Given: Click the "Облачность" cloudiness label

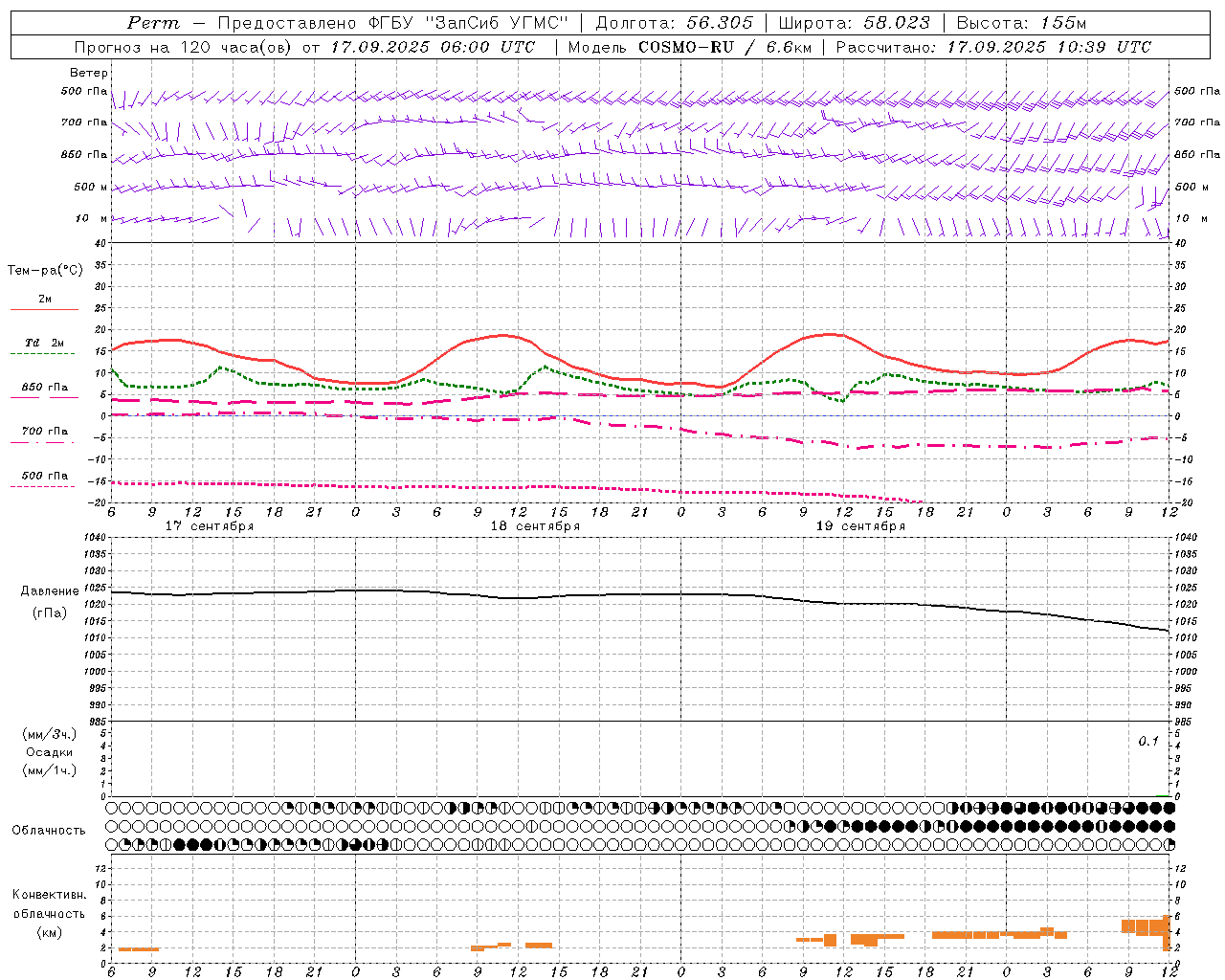Looking at the screenshot, I should [x=49, y=830].
